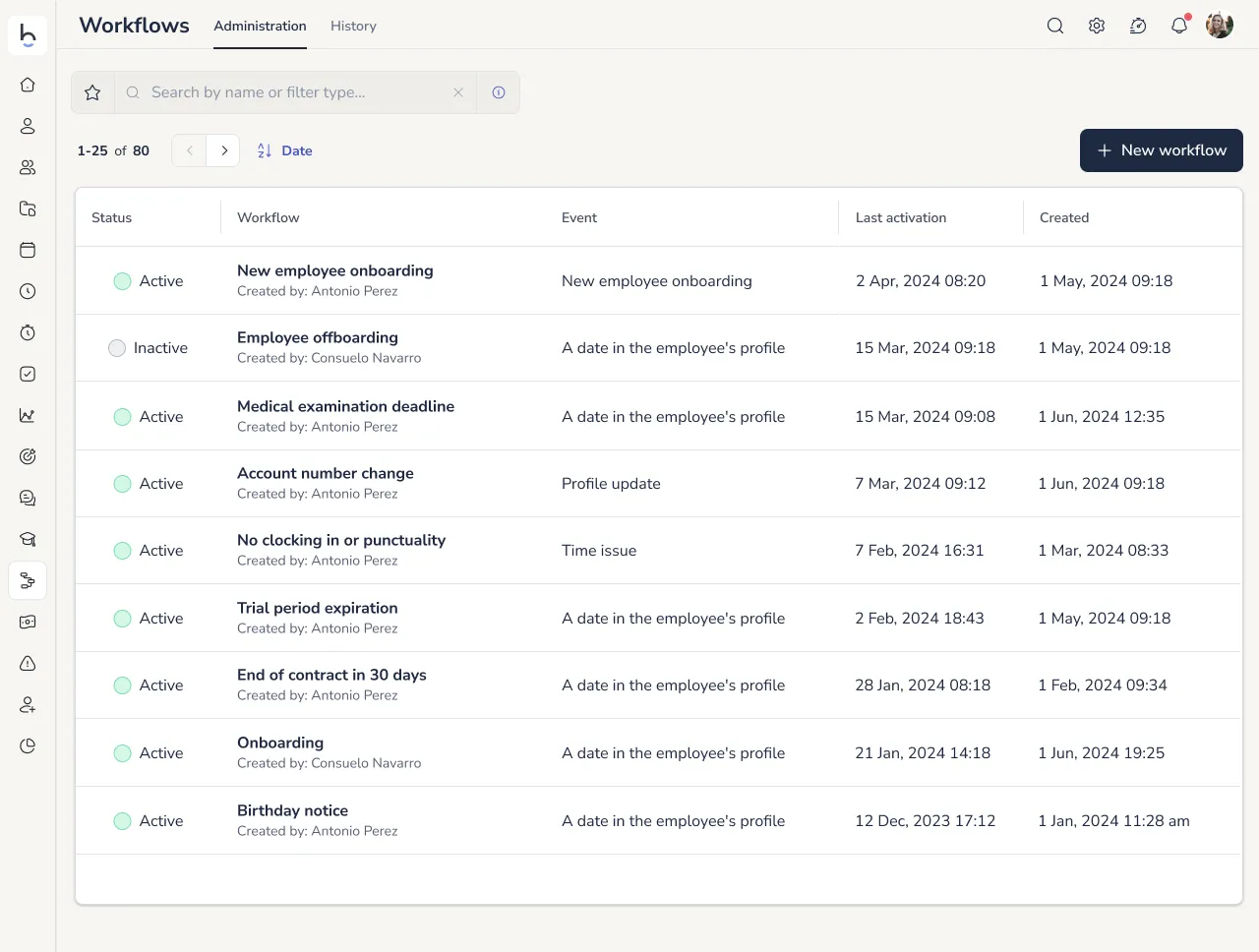Viewport: 1259px width, 952px height.
Task: Go to the previous page of workflows
Action: point(189,150)
